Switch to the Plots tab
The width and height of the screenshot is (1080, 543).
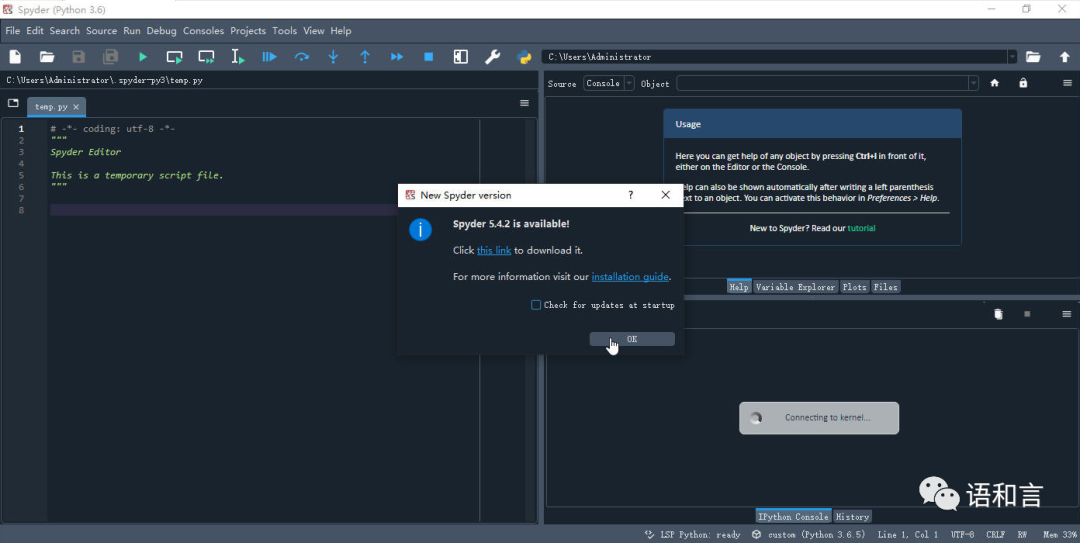[854, 287]
